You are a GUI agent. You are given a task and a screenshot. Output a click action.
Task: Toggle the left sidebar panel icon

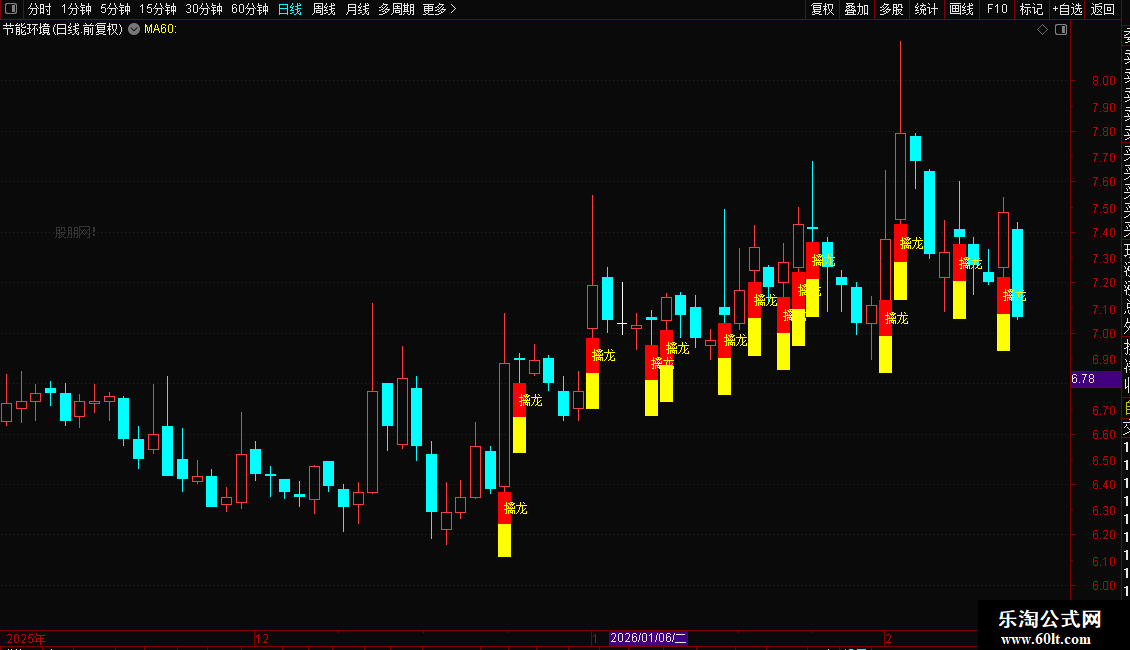[11, 9]
